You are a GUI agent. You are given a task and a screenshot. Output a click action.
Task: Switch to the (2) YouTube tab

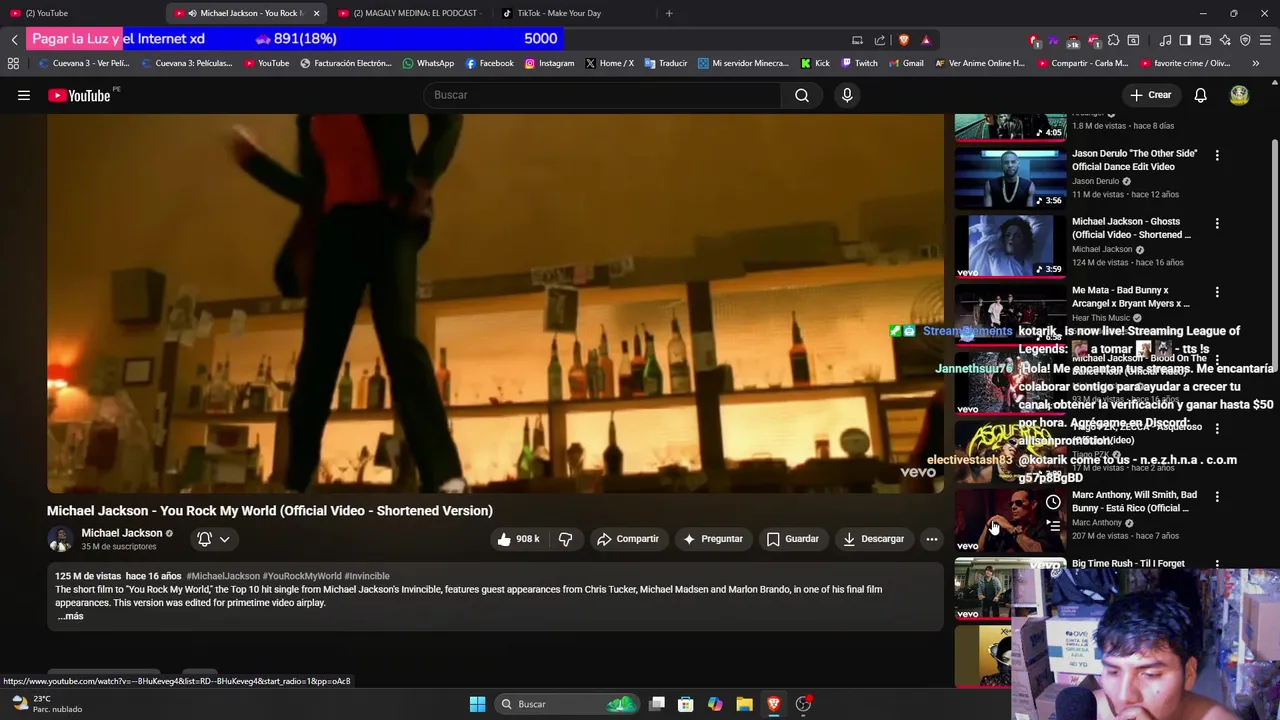tap(82, 13)
